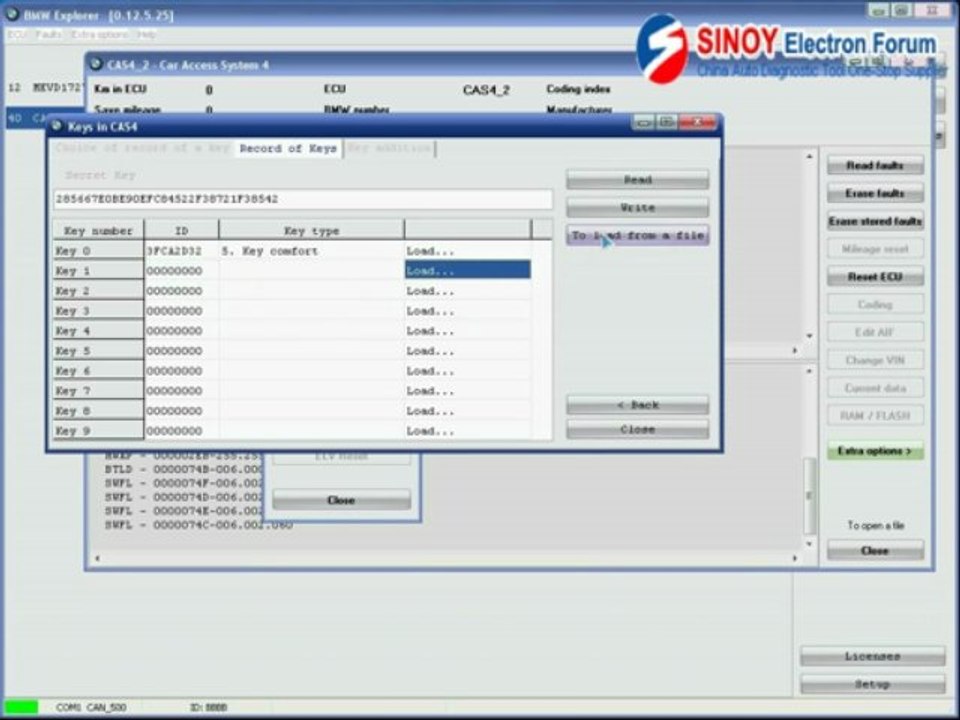Click Load... in the Key 3 row
Image resolution: width=960 pixels, height=720 pixels.
click(x=467, y=311)
